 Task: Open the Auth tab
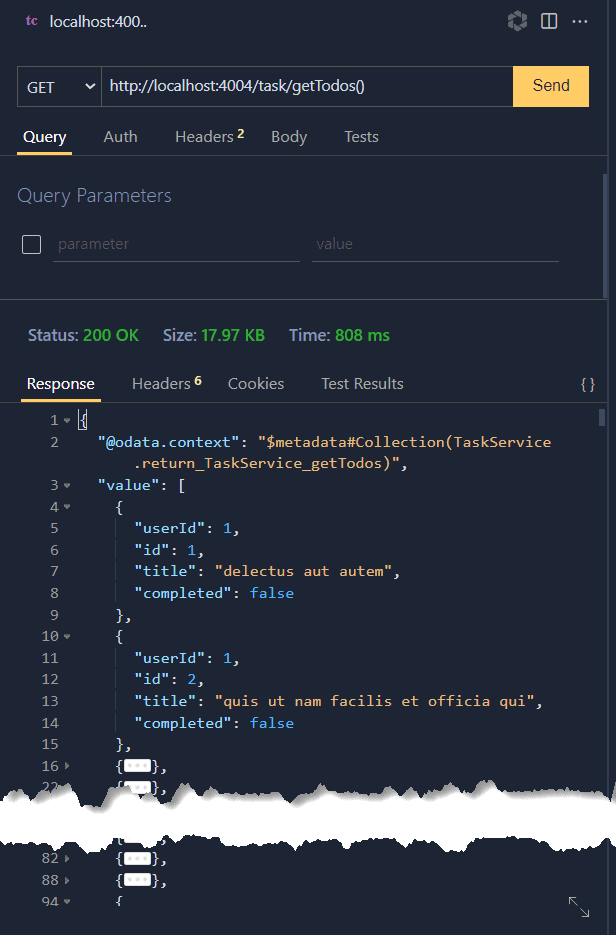tap(120, 137)
